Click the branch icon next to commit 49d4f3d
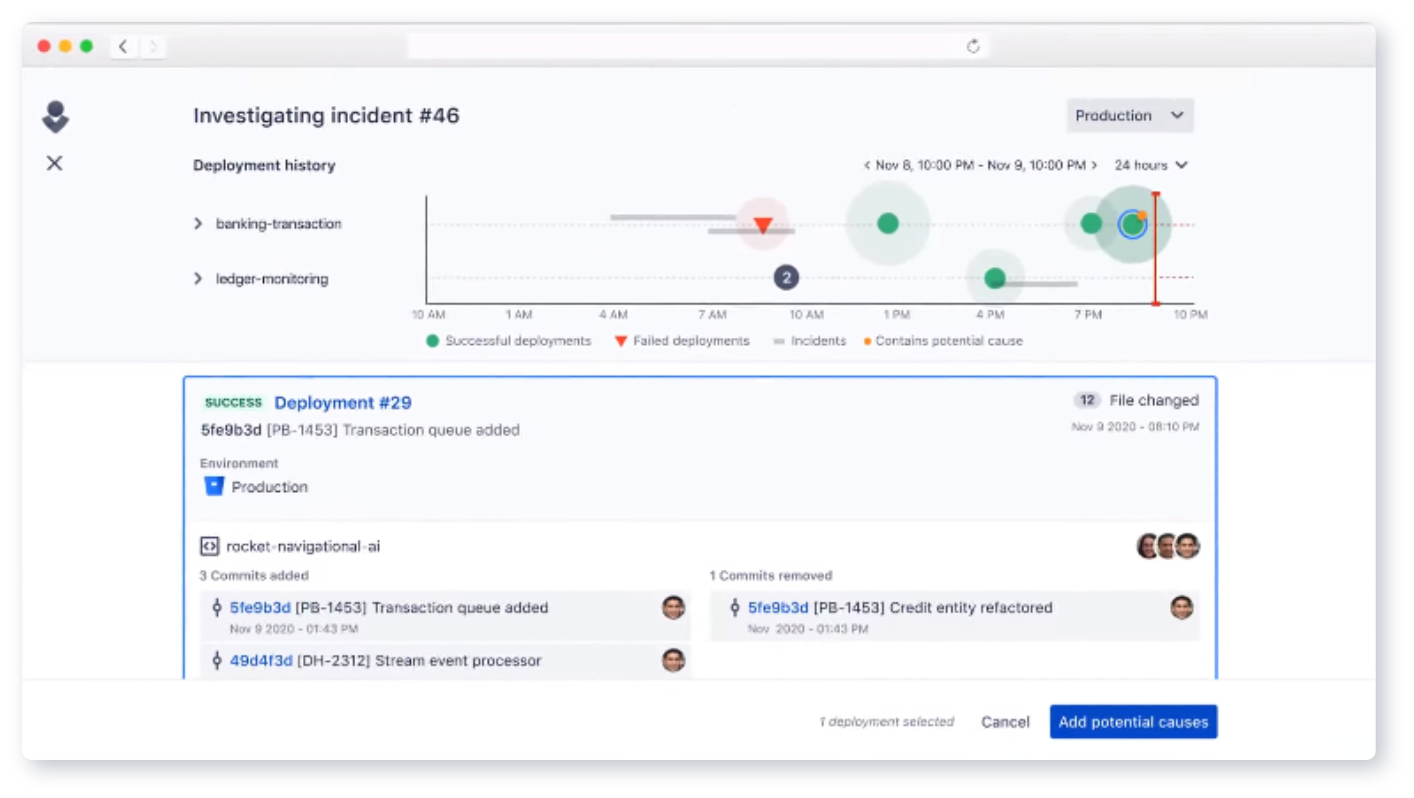 (x=217, y=660)
